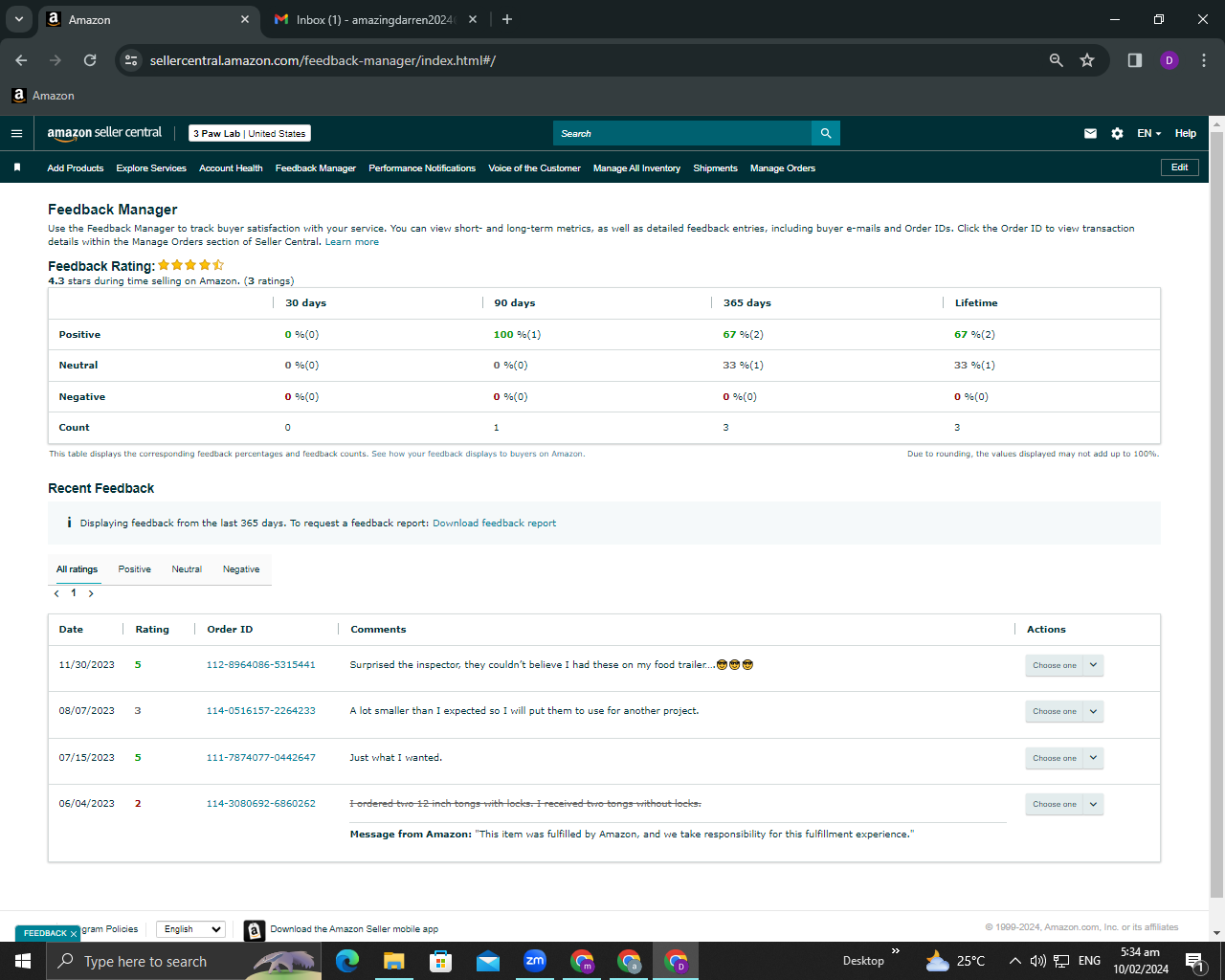Open the Seller Central hamburger menu
Screen dimensions: 1225x980
16,133
